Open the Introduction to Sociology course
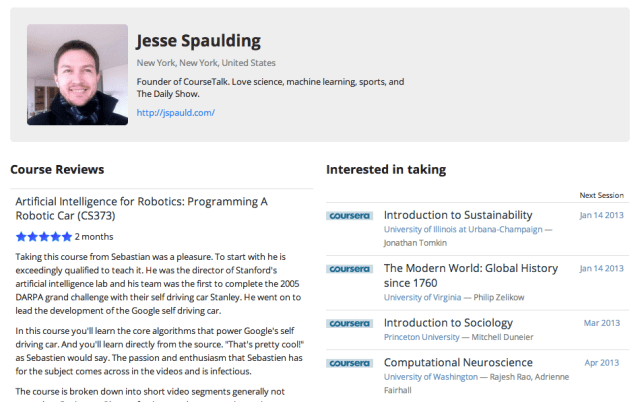This screenshot has width=640, height=402. tap(448, 323)
